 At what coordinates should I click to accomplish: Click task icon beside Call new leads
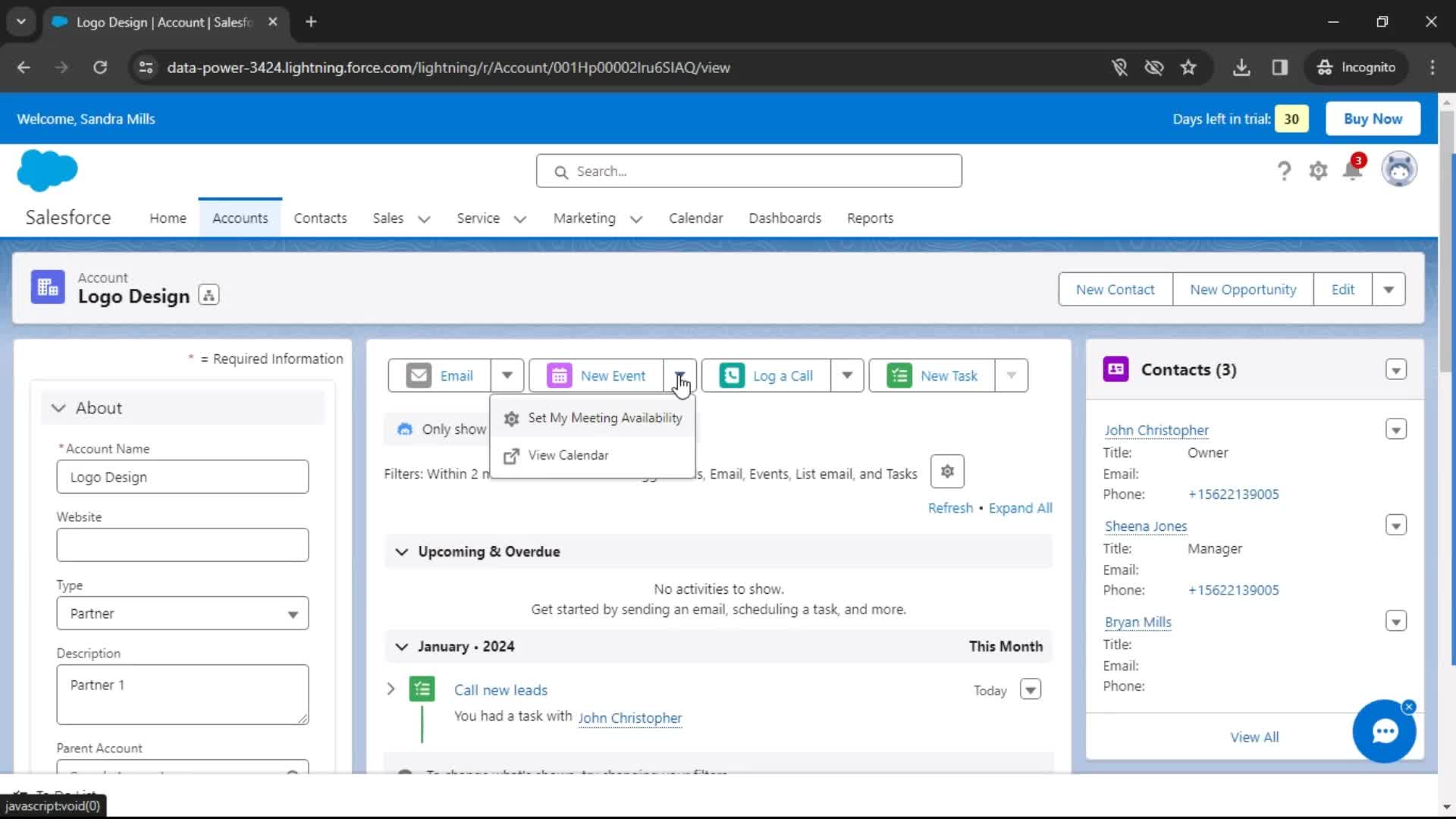pos(422,689)
